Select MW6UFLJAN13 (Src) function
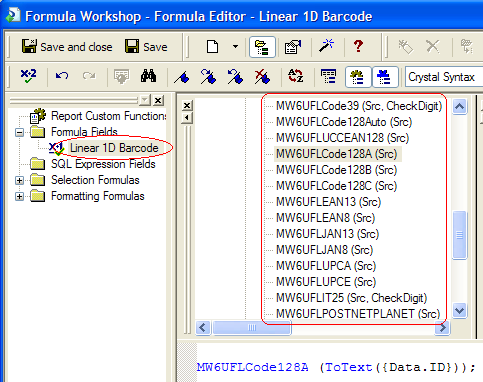The height and width of the screenshot is (382, 483). point(327,234)
